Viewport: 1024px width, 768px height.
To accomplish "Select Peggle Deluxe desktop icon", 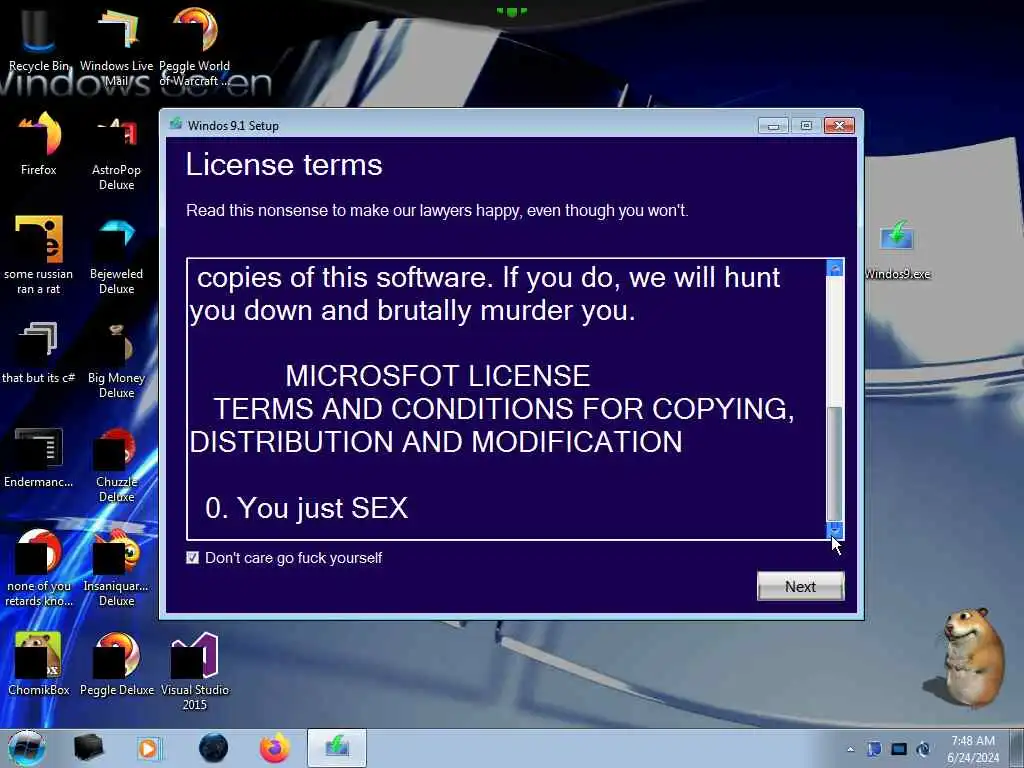I will pos(116,663).
